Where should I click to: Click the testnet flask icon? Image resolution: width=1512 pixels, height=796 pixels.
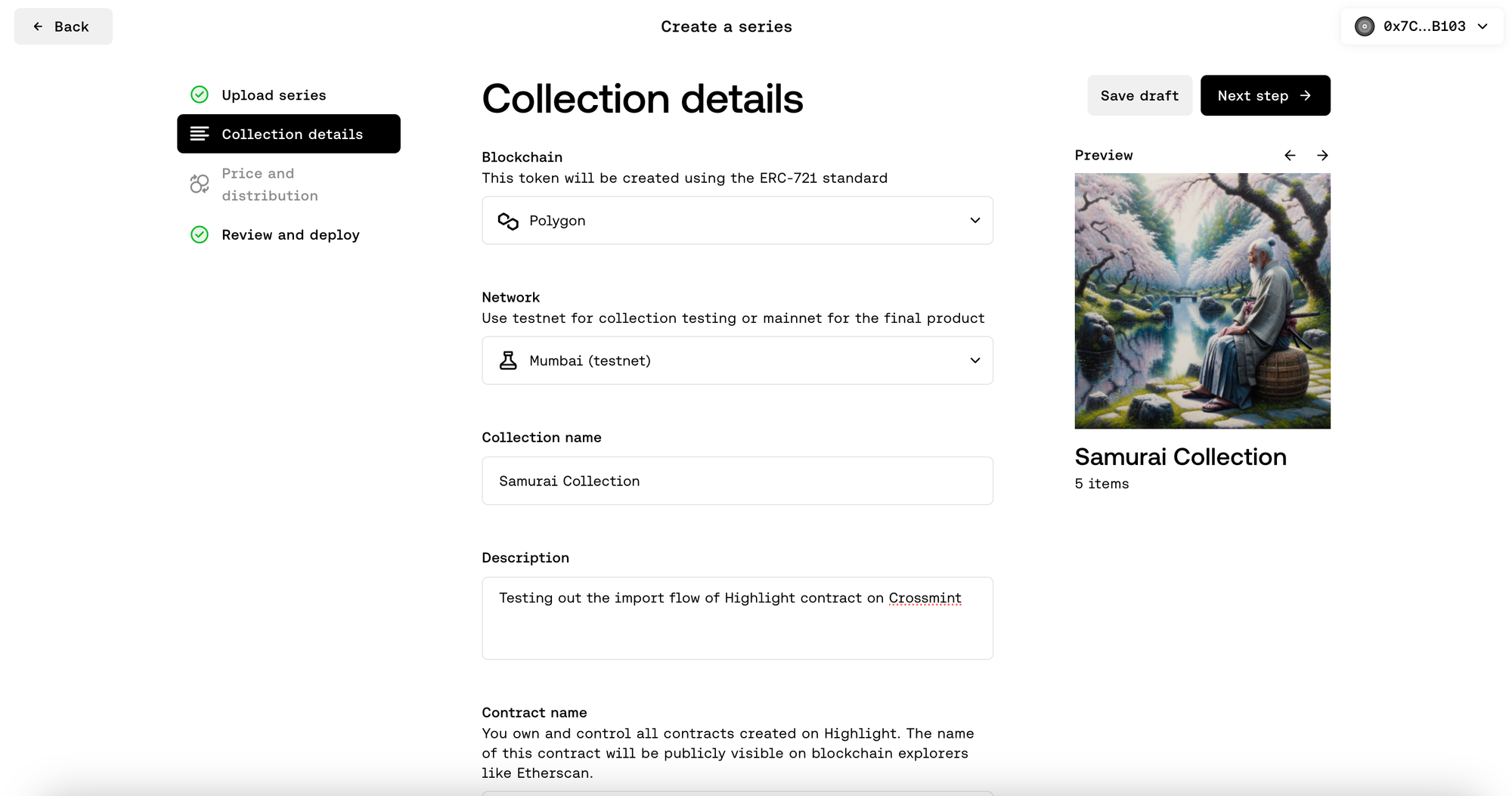click(508, 361)
